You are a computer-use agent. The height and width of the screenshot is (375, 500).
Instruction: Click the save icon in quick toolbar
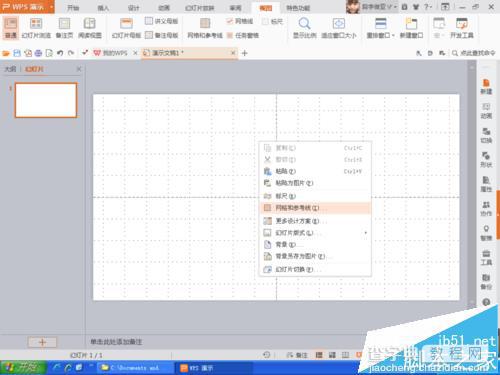coord(17,53)
